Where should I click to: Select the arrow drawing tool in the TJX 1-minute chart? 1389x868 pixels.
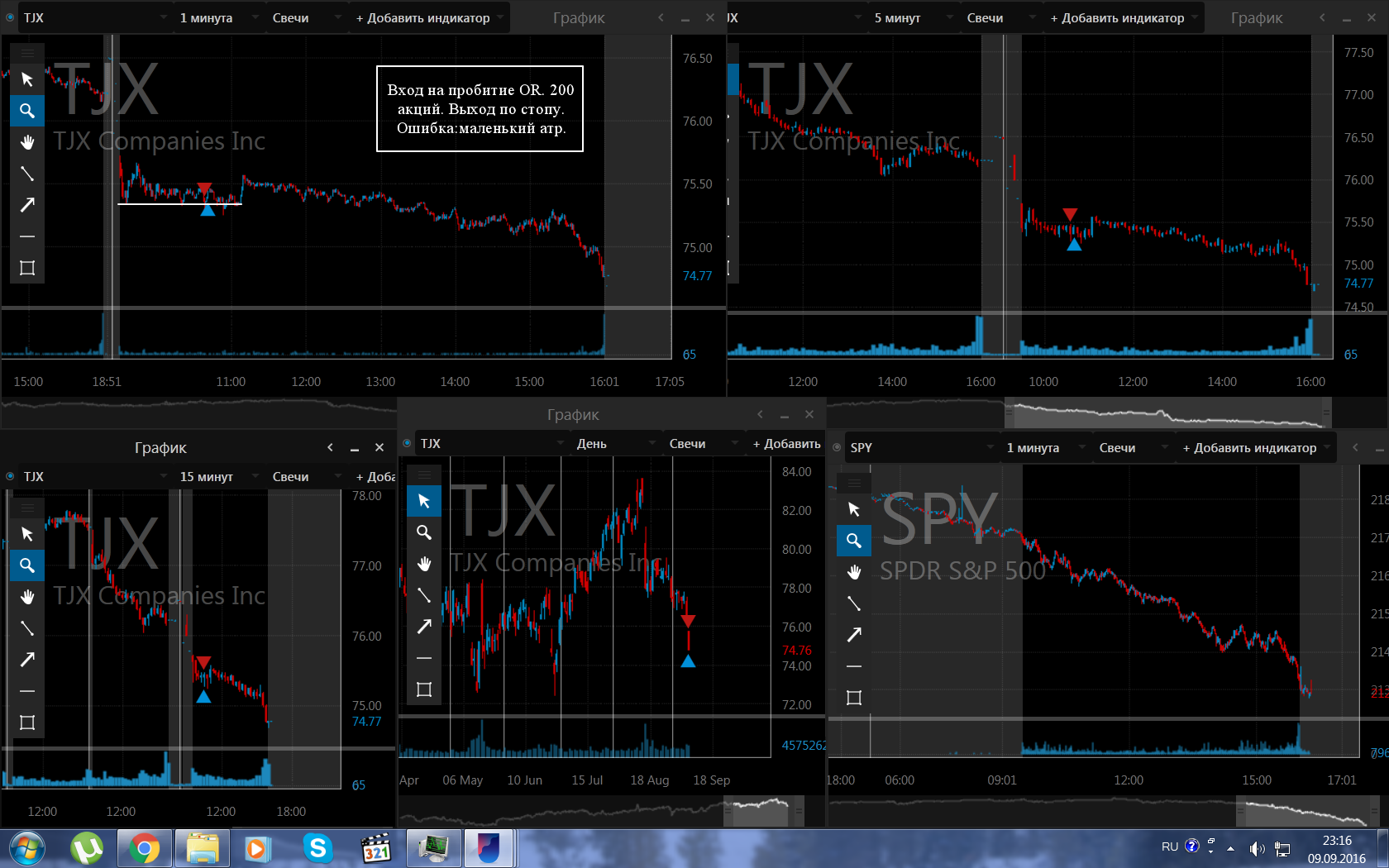coord(27,205)
